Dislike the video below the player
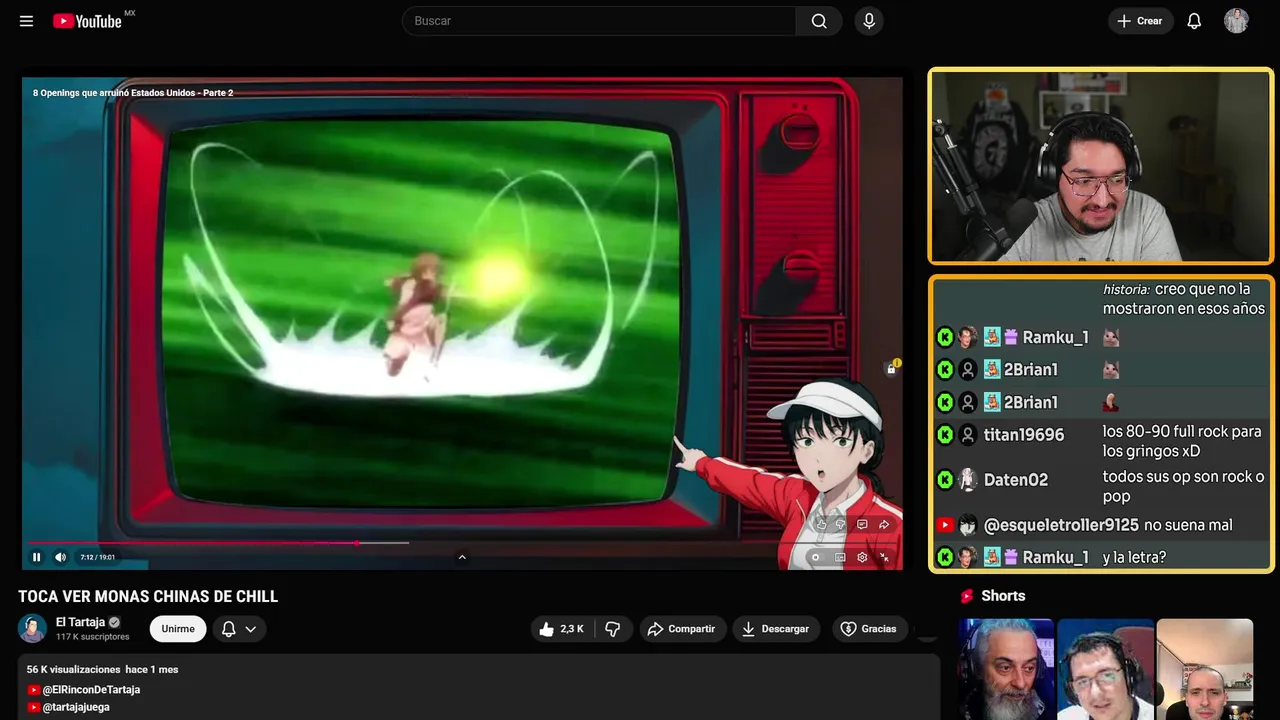This screenshot has width=1280, height=720. click(x=613, y=629)
